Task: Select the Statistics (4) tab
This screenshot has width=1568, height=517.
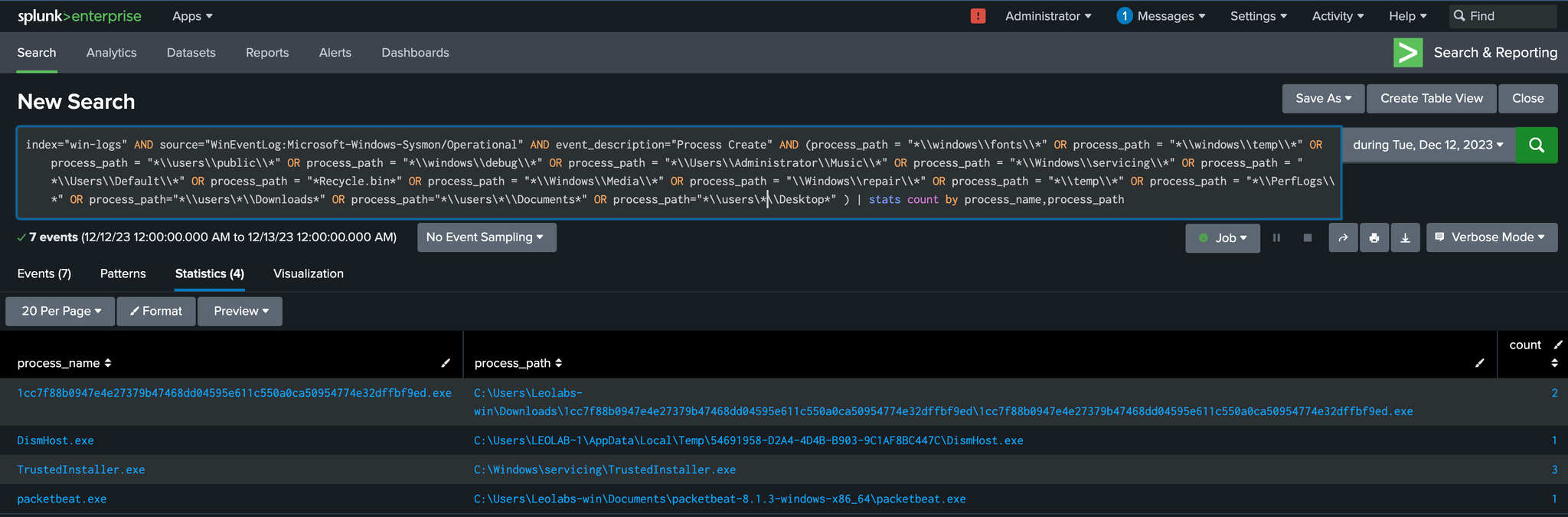Action: pos(210,274)
